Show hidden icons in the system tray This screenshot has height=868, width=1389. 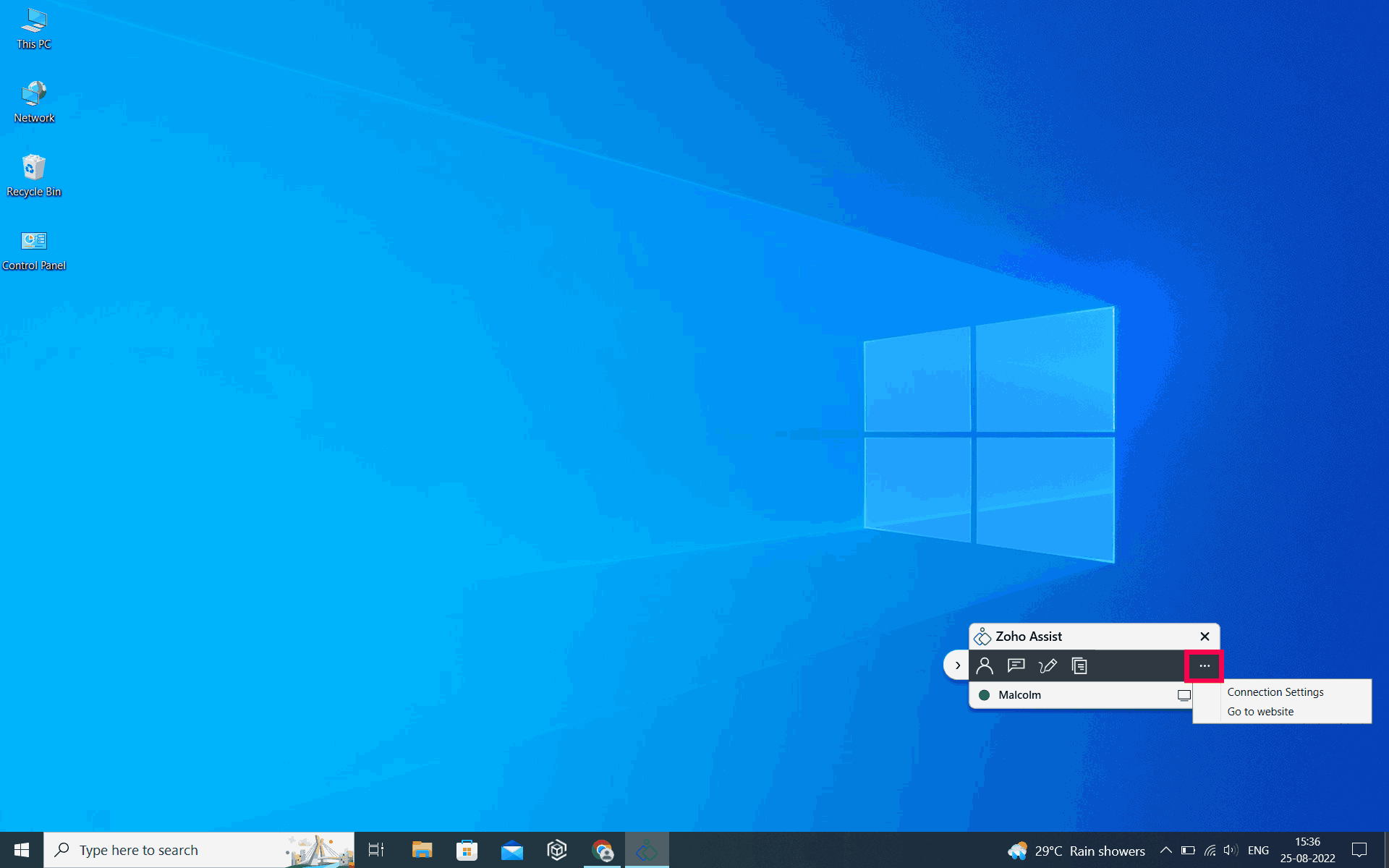pos(1166,850)
